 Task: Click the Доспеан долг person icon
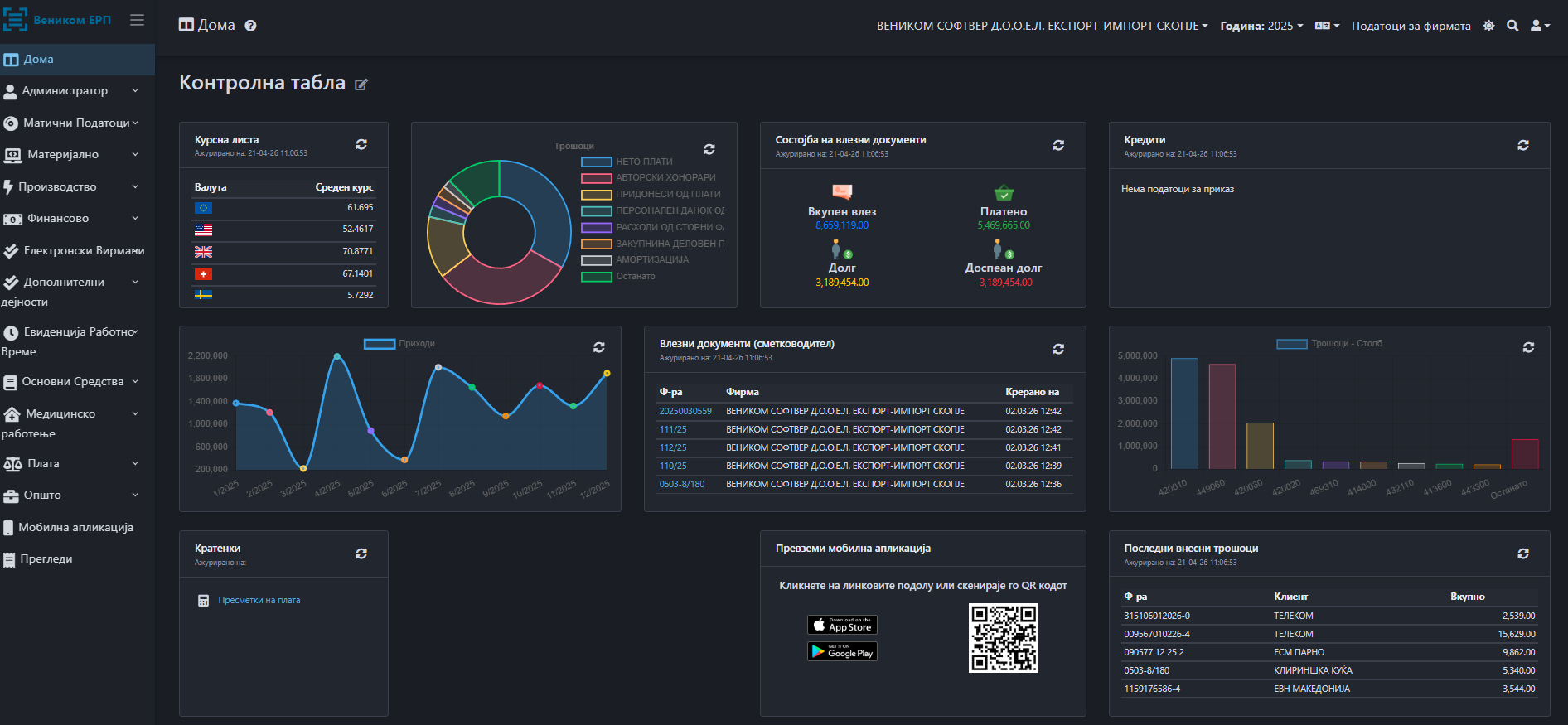click(1004, 249)
